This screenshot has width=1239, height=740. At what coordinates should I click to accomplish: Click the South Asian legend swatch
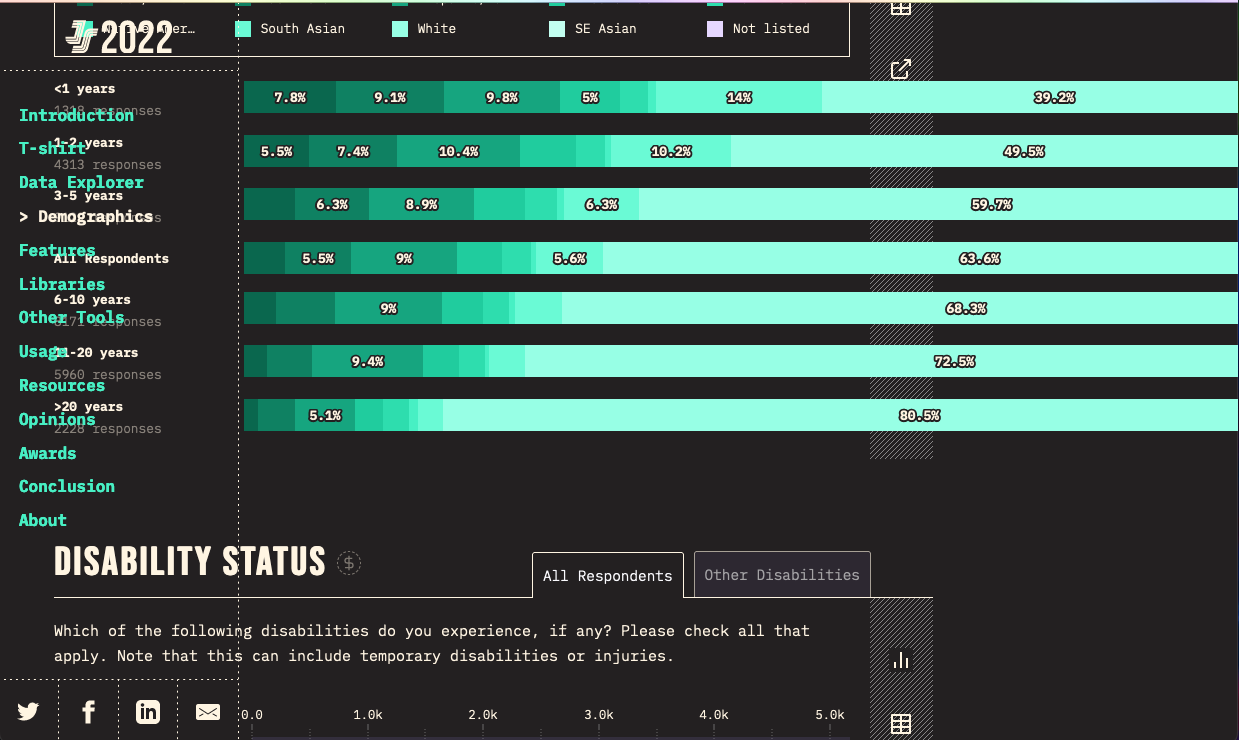242,29
